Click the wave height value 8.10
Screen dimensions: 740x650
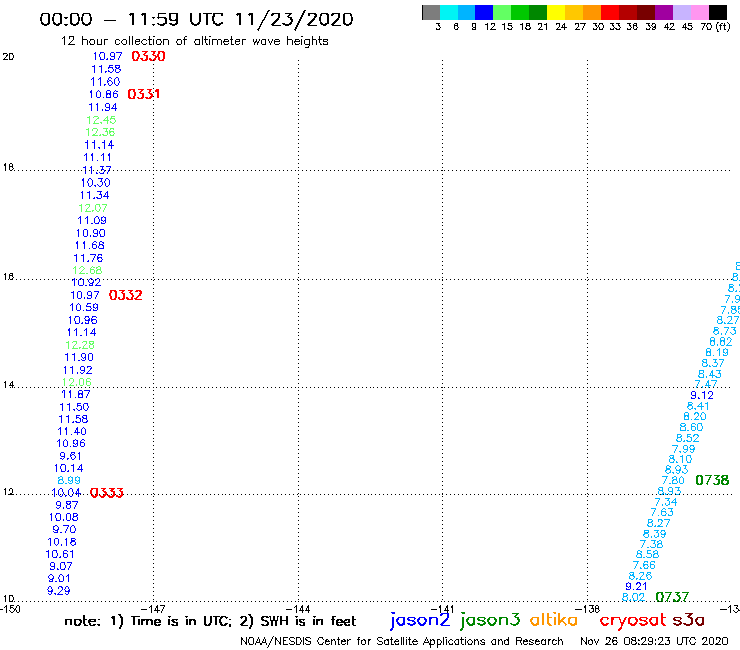tap(680, 459)
